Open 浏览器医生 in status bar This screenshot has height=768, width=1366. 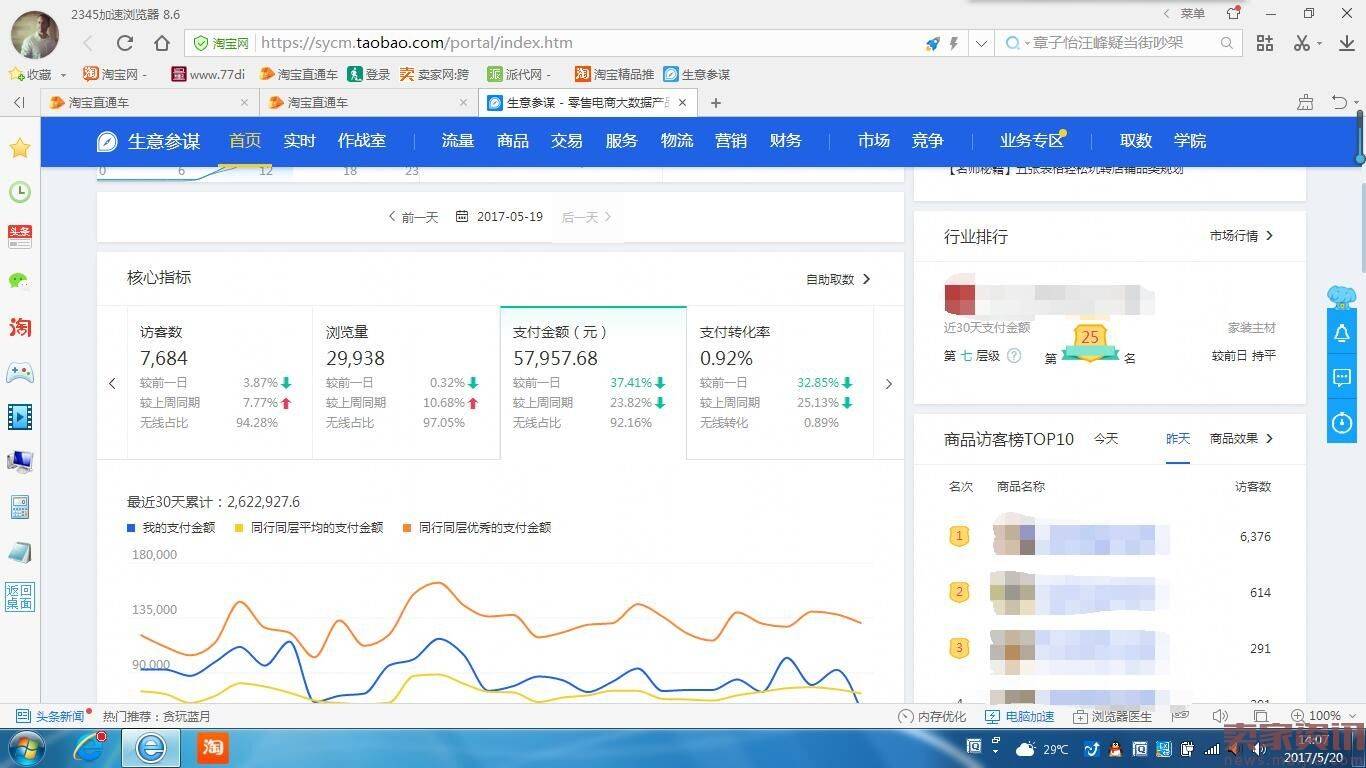coord(1113,716)
